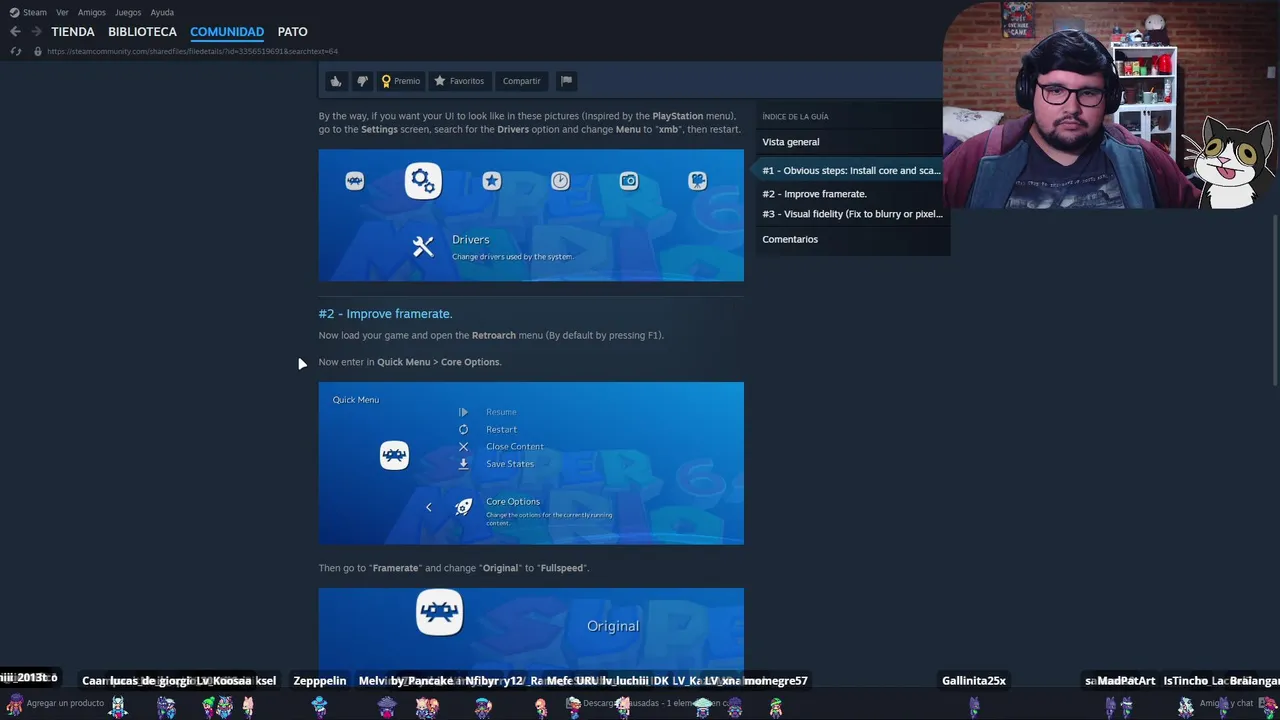Jump to Comentarios in guide index
This screenshot has width=1280, height=720.
tap(790, 239)
